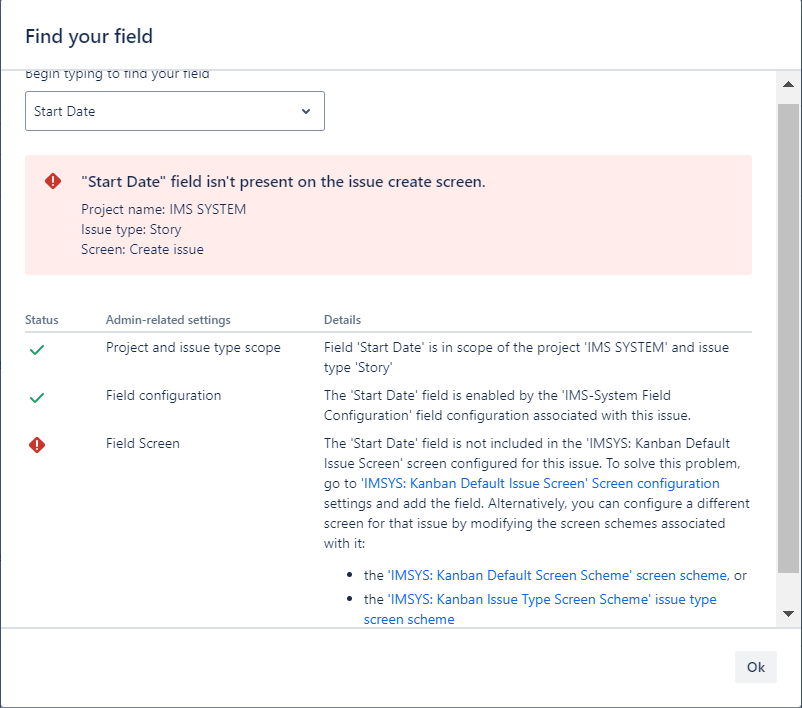This screenshot has width=802, height=708.
Task: Click green checkmark beside Project and issue type scope
Action: pyautogui.click(x=37, y=349)
